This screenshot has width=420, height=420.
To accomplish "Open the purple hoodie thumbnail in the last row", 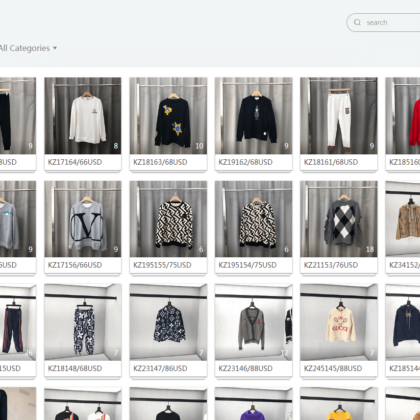I will [x=254, y=404].
